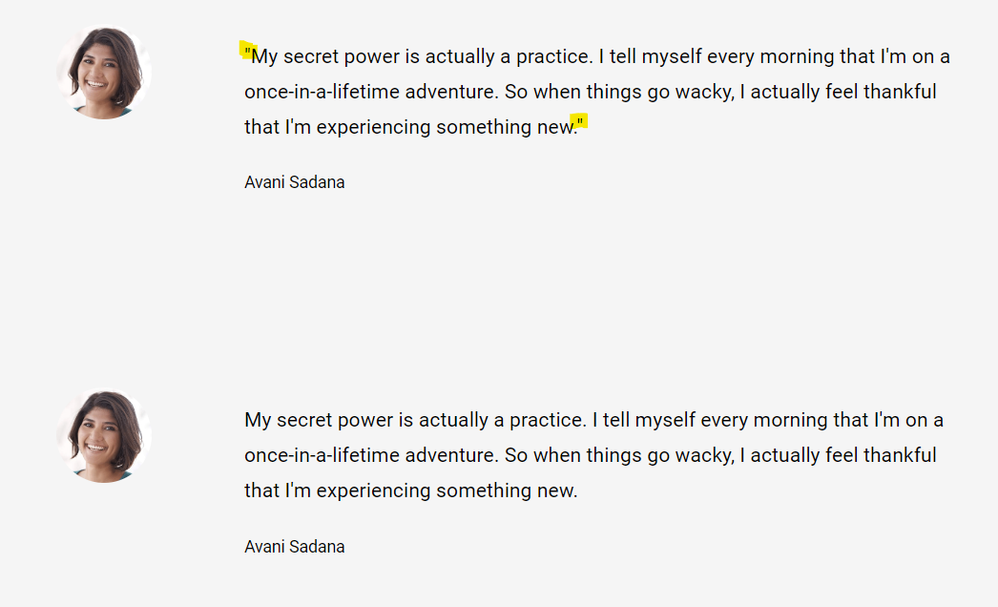Click the top Avani Sadana profile photo
This screenshot has width=998, height=607.
tap(103, 73)
